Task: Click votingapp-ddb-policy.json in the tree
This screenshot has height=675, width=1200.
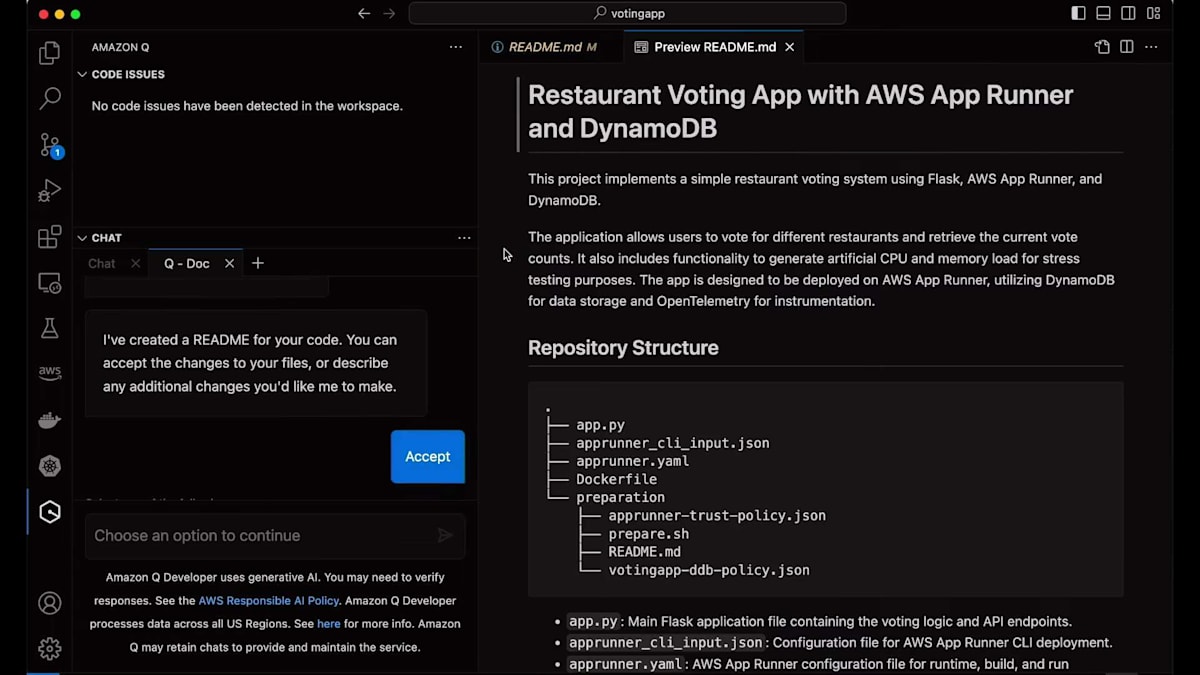Action: click(x=709, y=570)
